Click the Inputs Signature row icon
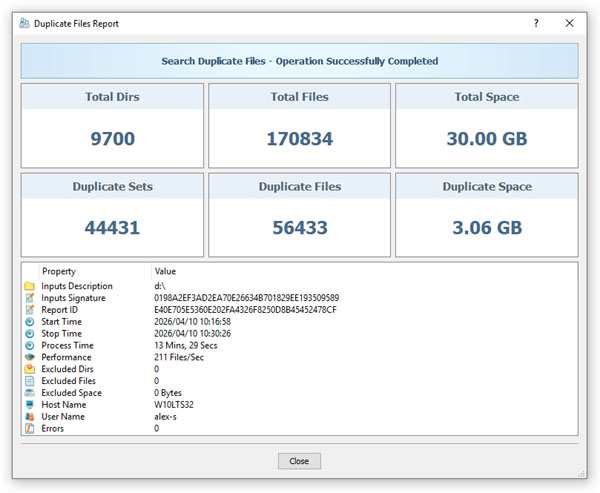This screenshot has width=600, height=493. click(x=29, y=298)
